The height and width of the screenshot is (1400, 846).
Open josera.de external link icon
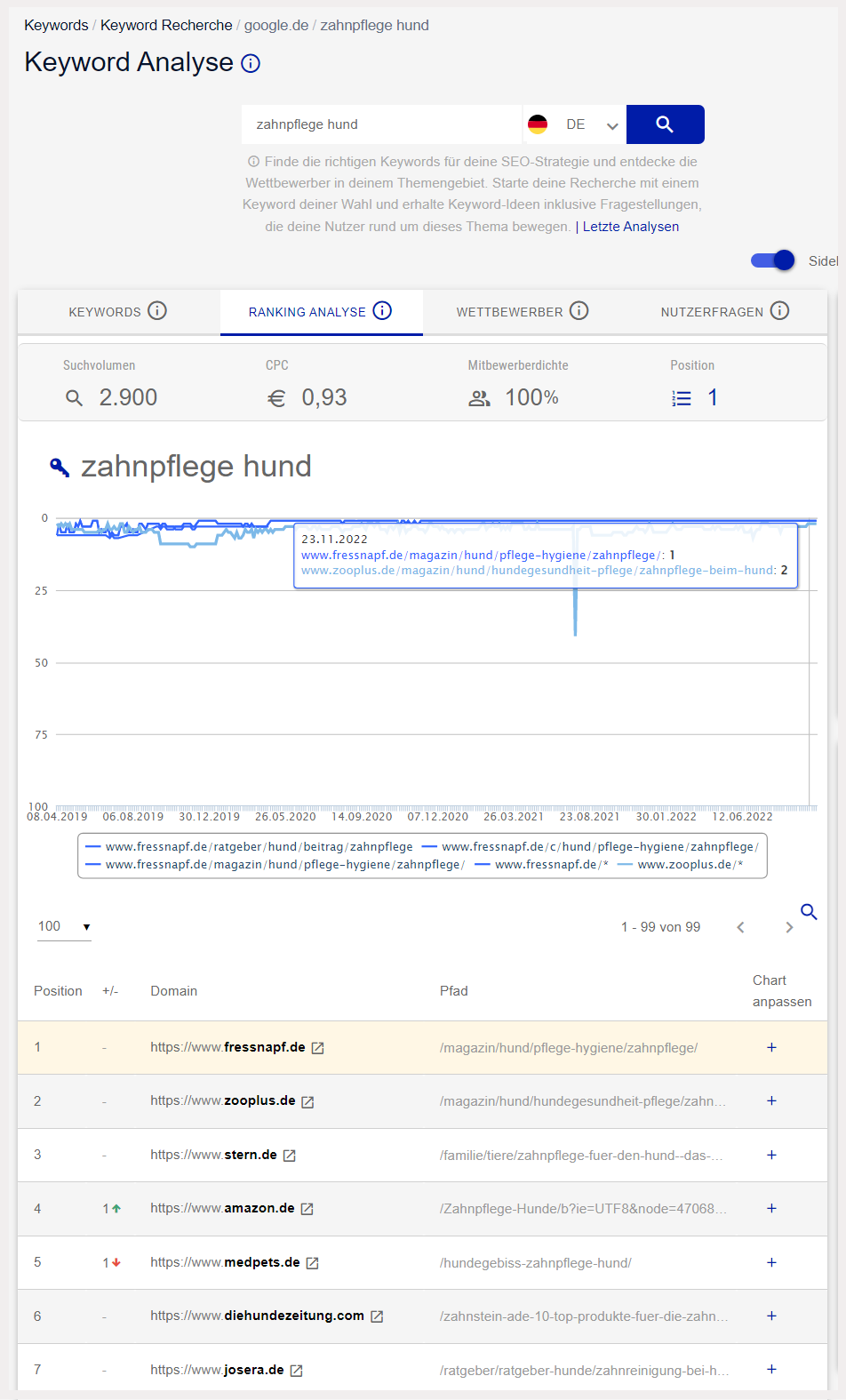[297, 1371]
